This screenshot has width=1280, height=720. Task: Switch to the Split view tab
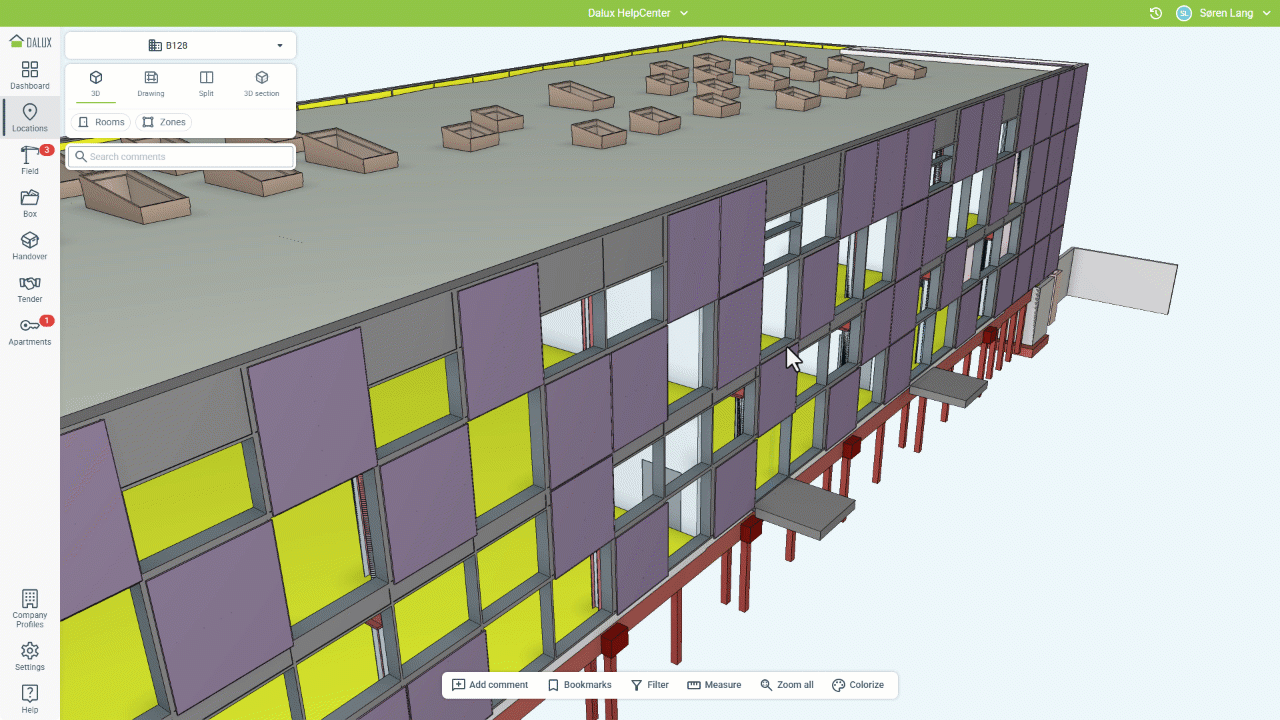pyautogui.click(x=206, y=83)
